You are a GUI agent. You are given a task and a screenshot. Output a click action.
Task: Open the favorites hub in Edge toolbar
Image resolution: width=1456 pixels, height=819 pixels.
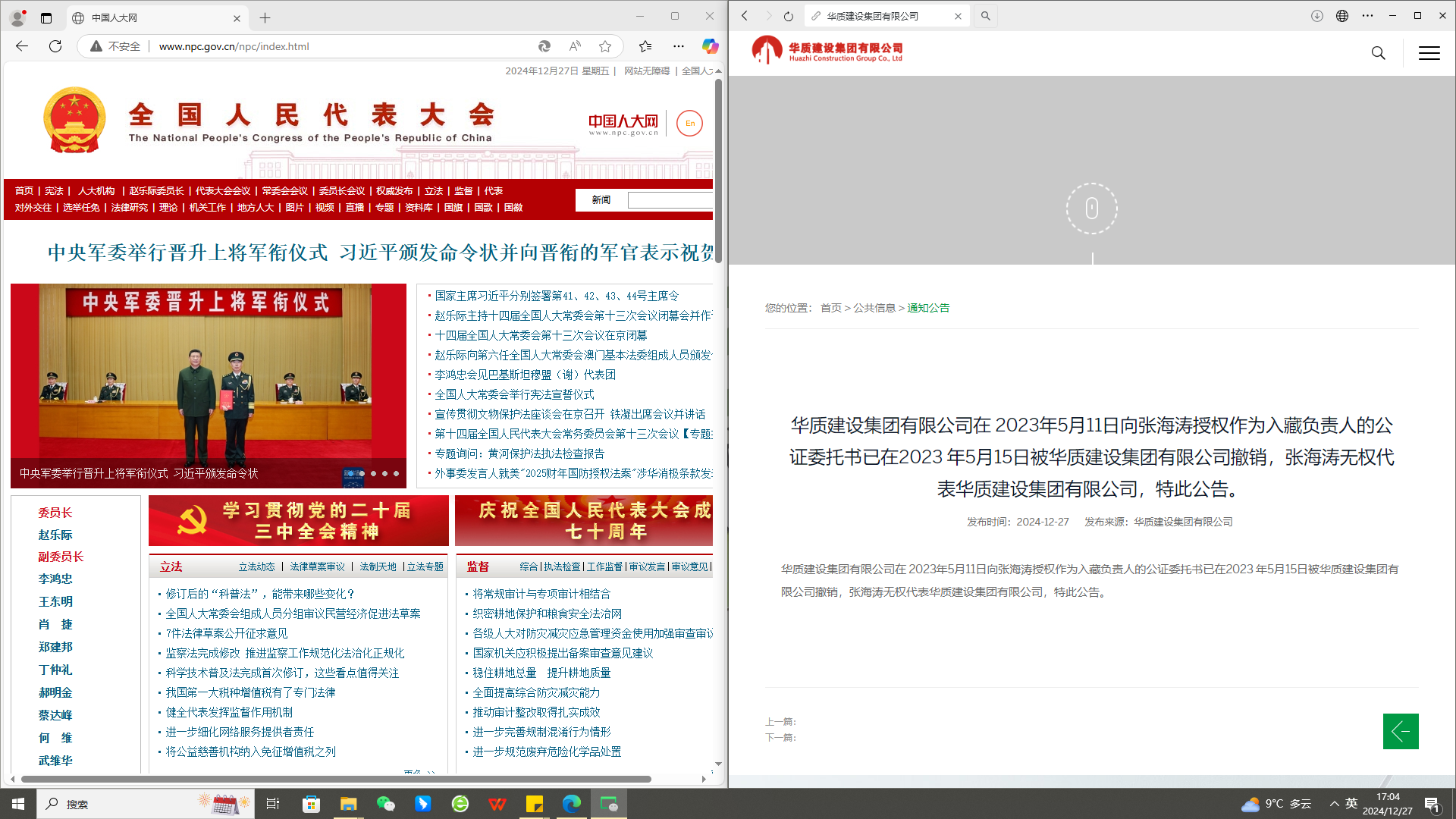644,46
